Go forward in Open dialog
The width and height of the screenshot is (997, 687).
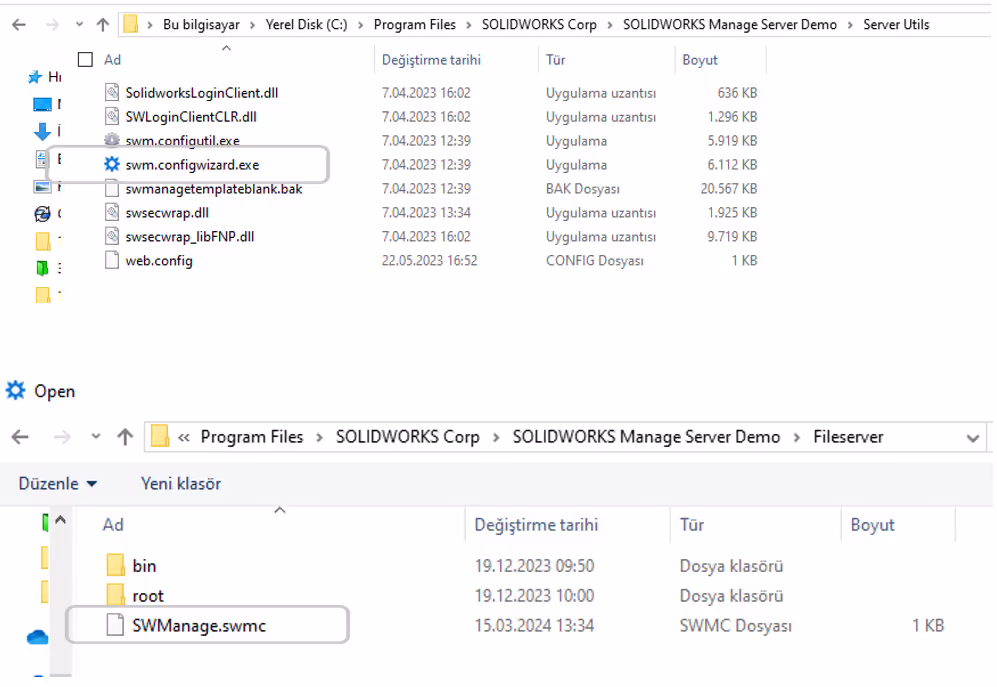pos(62,437)
